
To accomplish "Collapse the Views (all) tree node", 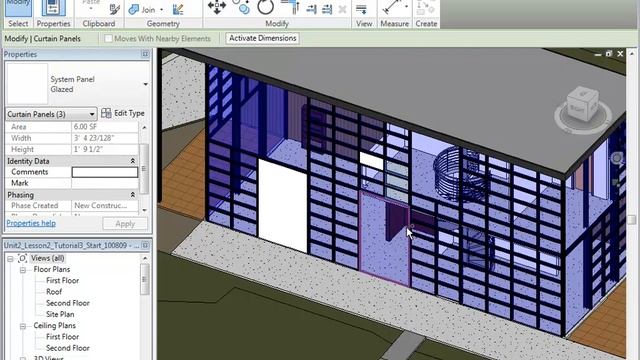I will (x=10, y=259).
